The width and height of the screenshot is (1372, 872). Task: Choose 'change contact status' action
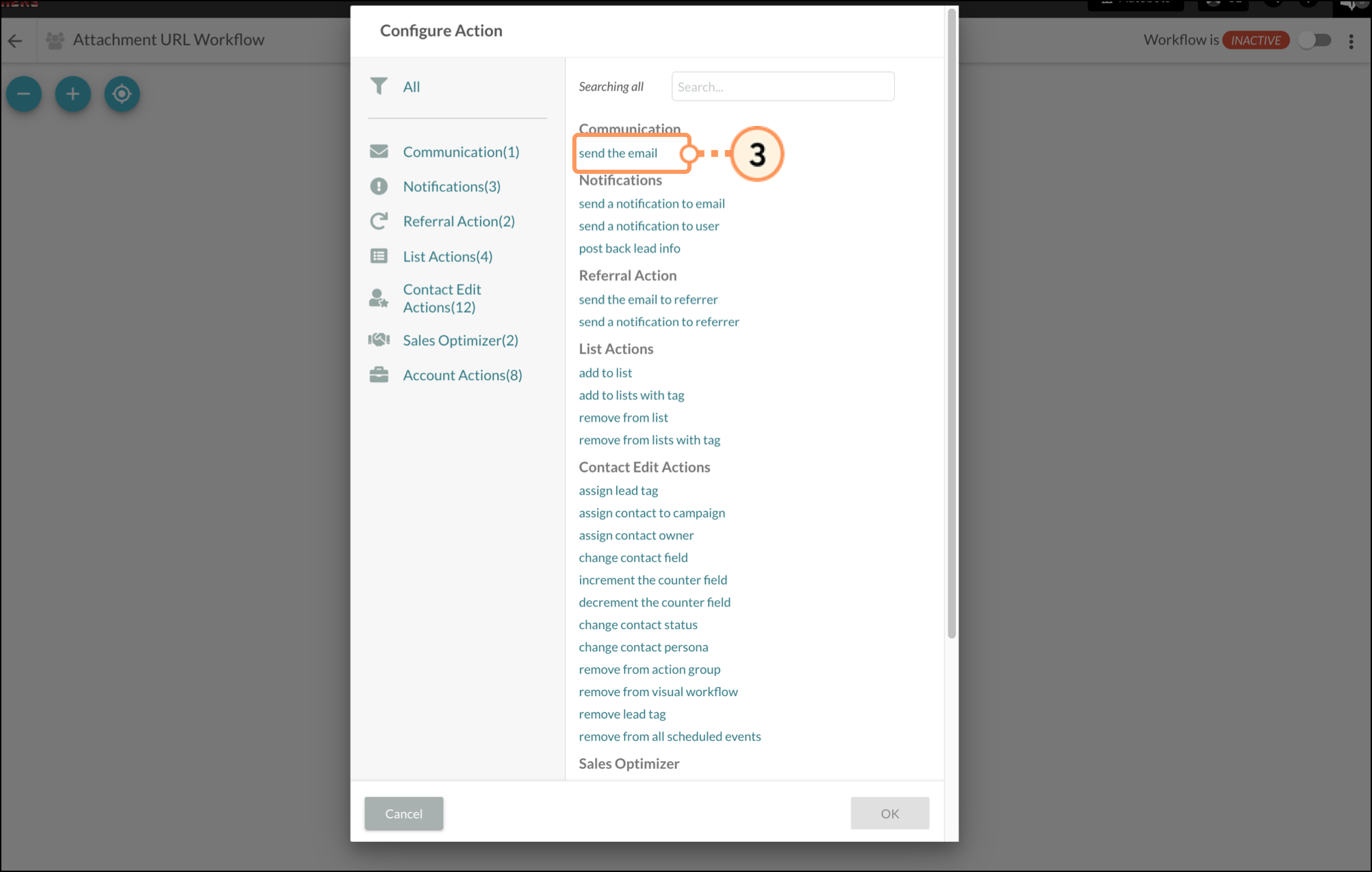tap(638, 625)
